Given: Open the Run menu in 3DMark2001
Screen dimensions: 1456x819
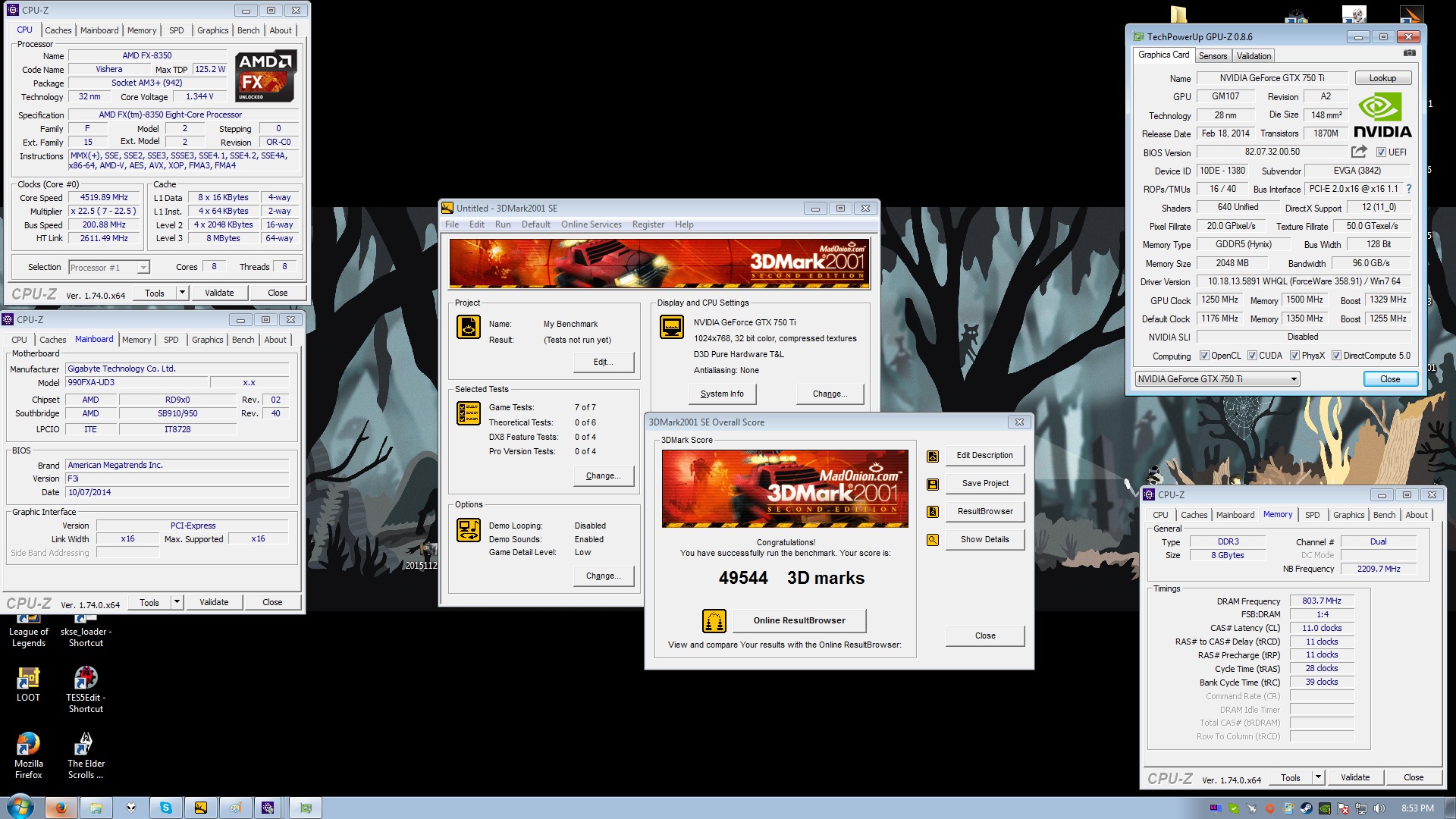Looking at the screenshot, I should [x=503, y=224].
